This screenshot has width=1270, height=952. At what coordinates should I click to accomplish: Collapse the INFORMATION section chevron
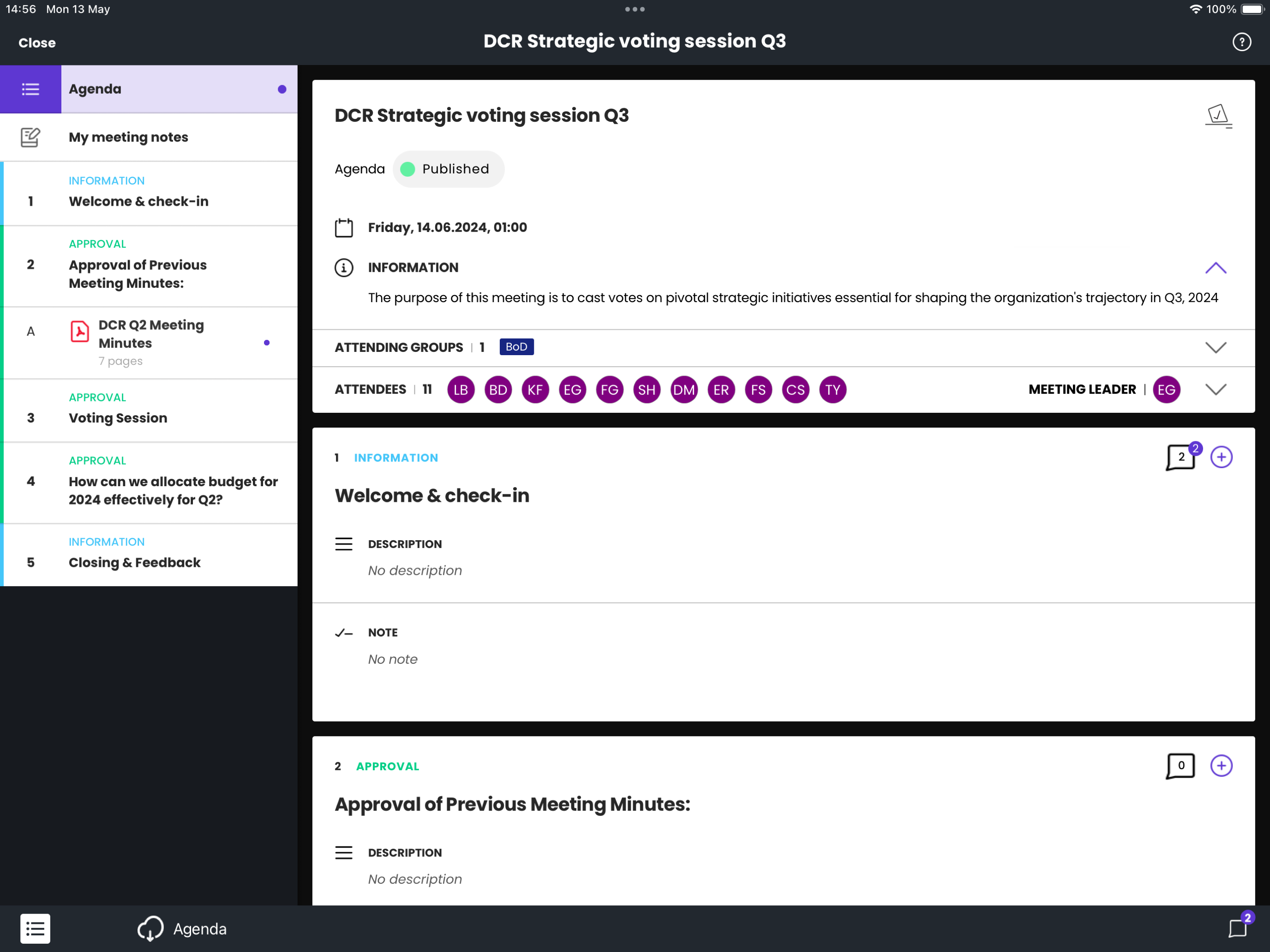(1215, 268)
